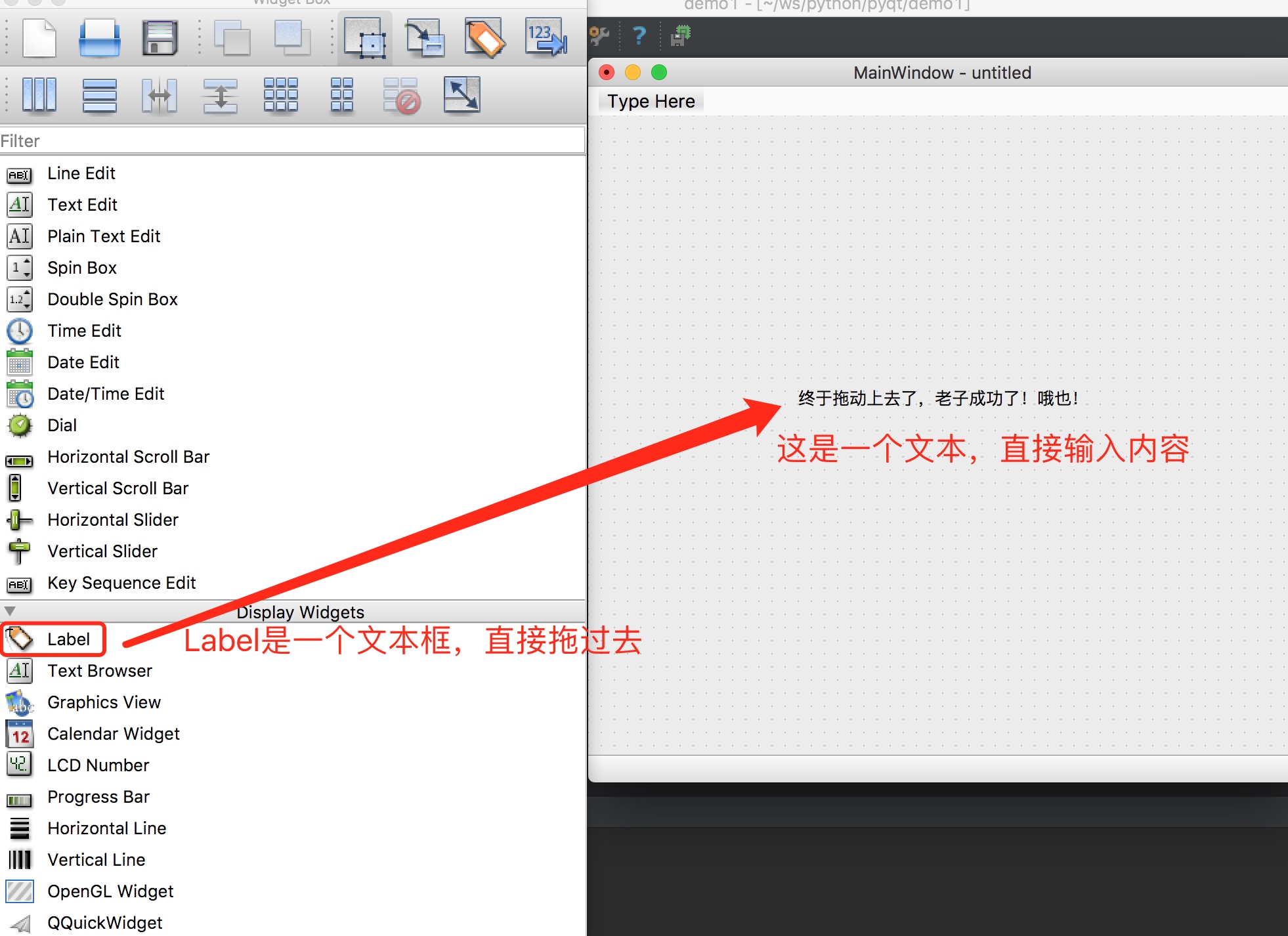Apply Lay Out Vertically icon
1288x936 pixels.
pyautogui.click(x=99, y=95)
